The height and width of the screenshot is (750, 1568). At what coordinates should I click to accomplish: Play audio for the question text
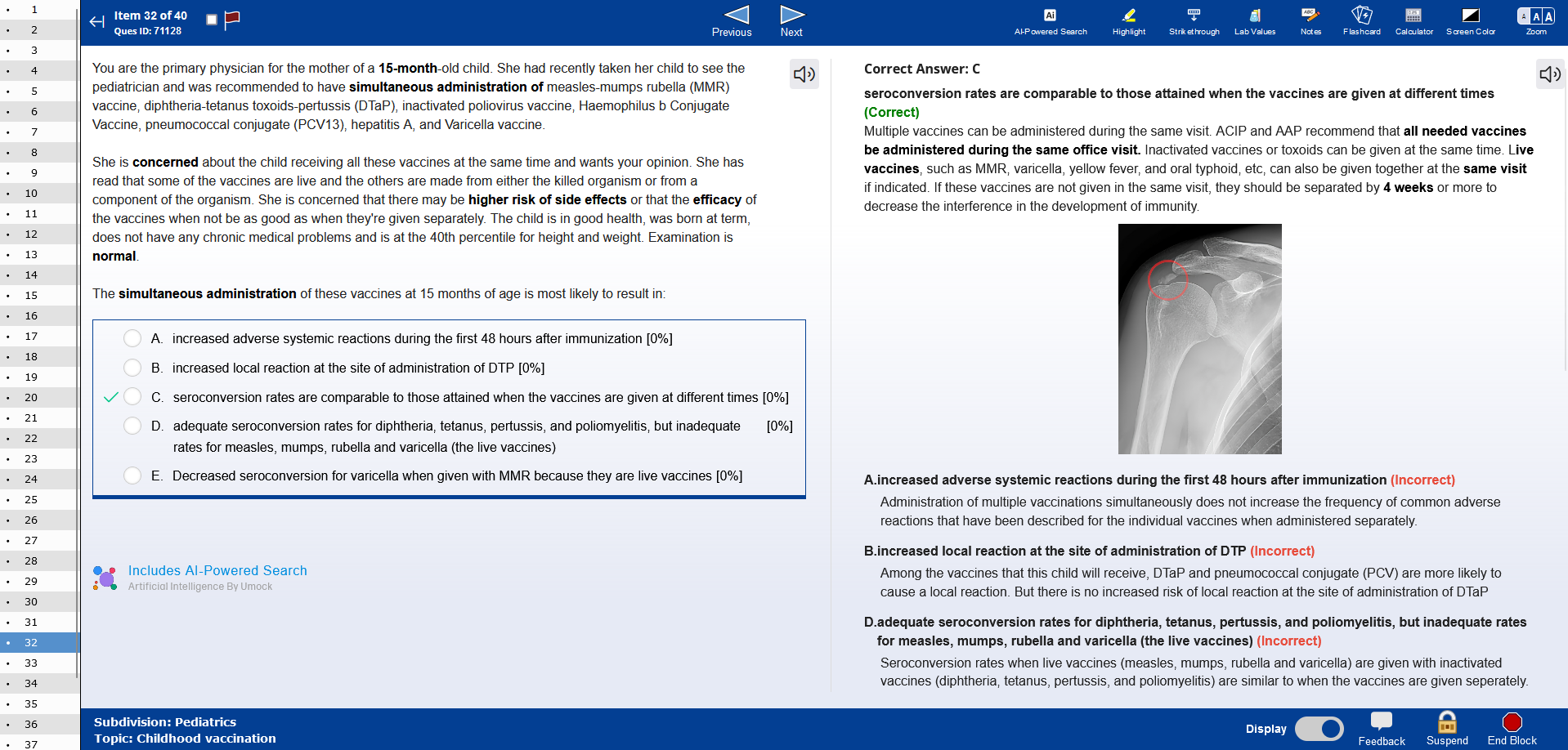804,74
